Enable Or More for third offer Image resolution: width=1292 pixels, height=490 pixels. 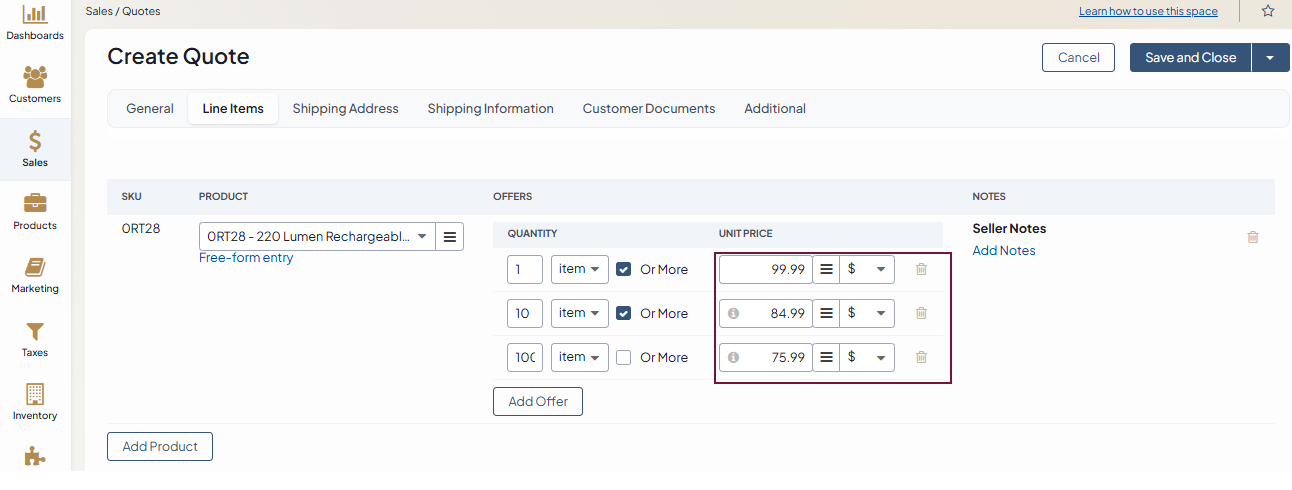(624, 357)
